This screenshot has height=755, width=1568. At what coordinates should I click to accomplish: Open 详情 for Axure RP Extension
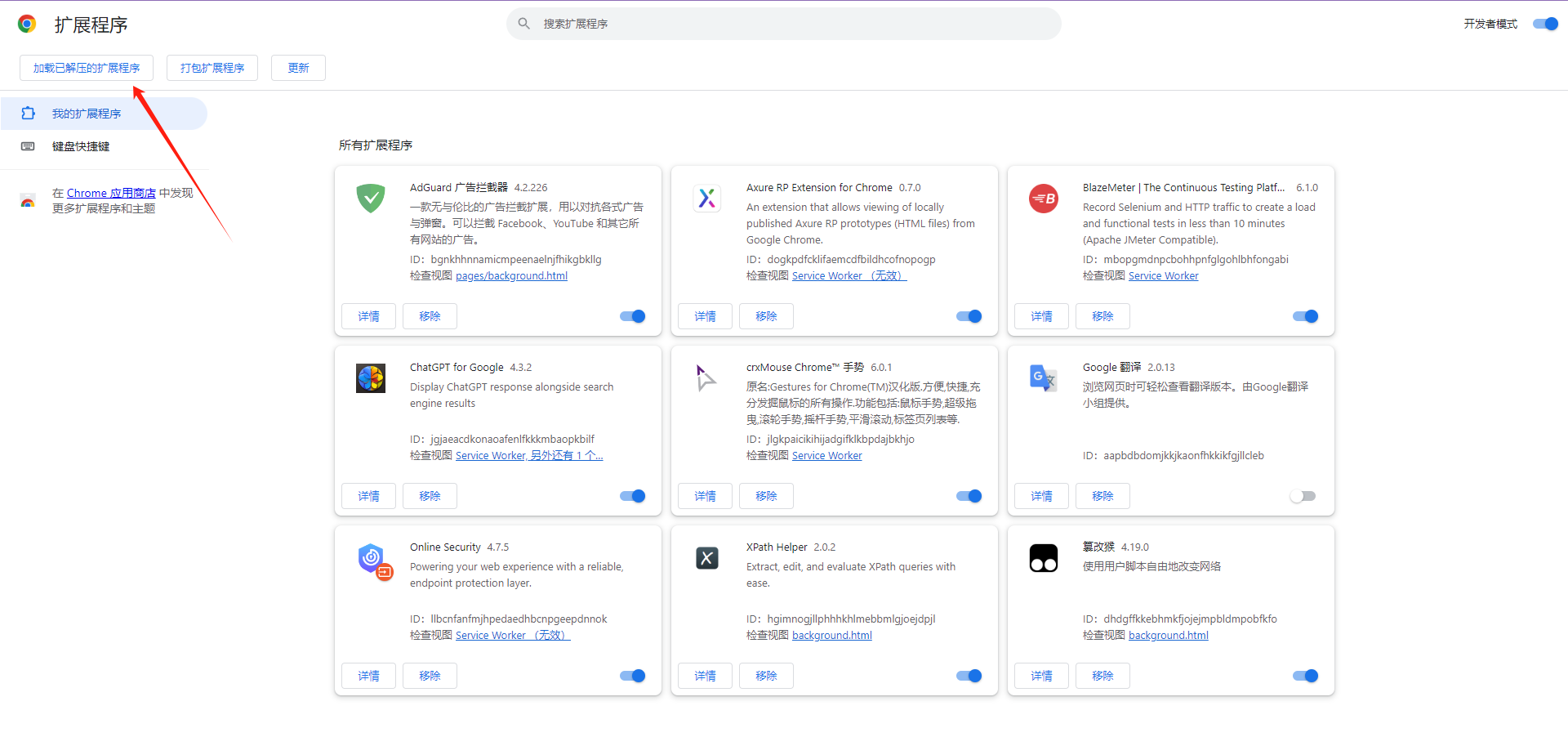click(x=705, y=316)
